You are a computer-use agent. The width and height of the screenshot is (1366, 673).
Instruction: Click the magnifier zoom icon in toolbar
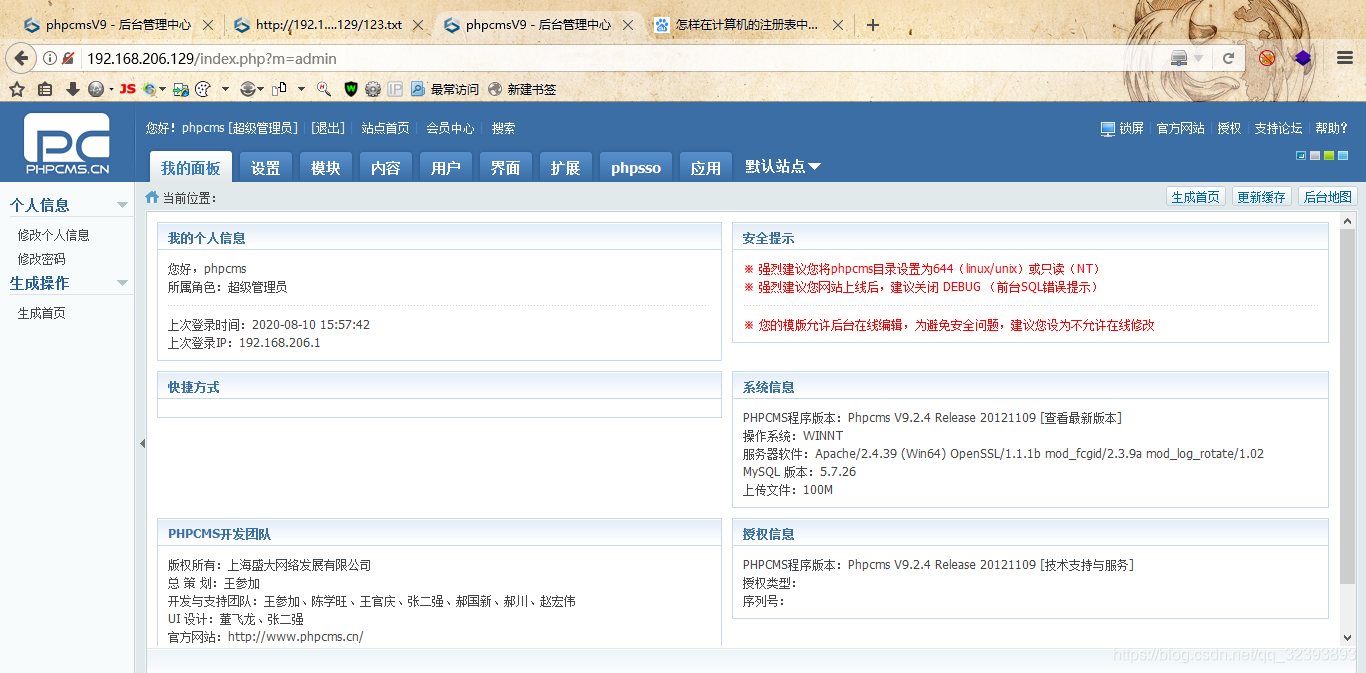[323, 89]
